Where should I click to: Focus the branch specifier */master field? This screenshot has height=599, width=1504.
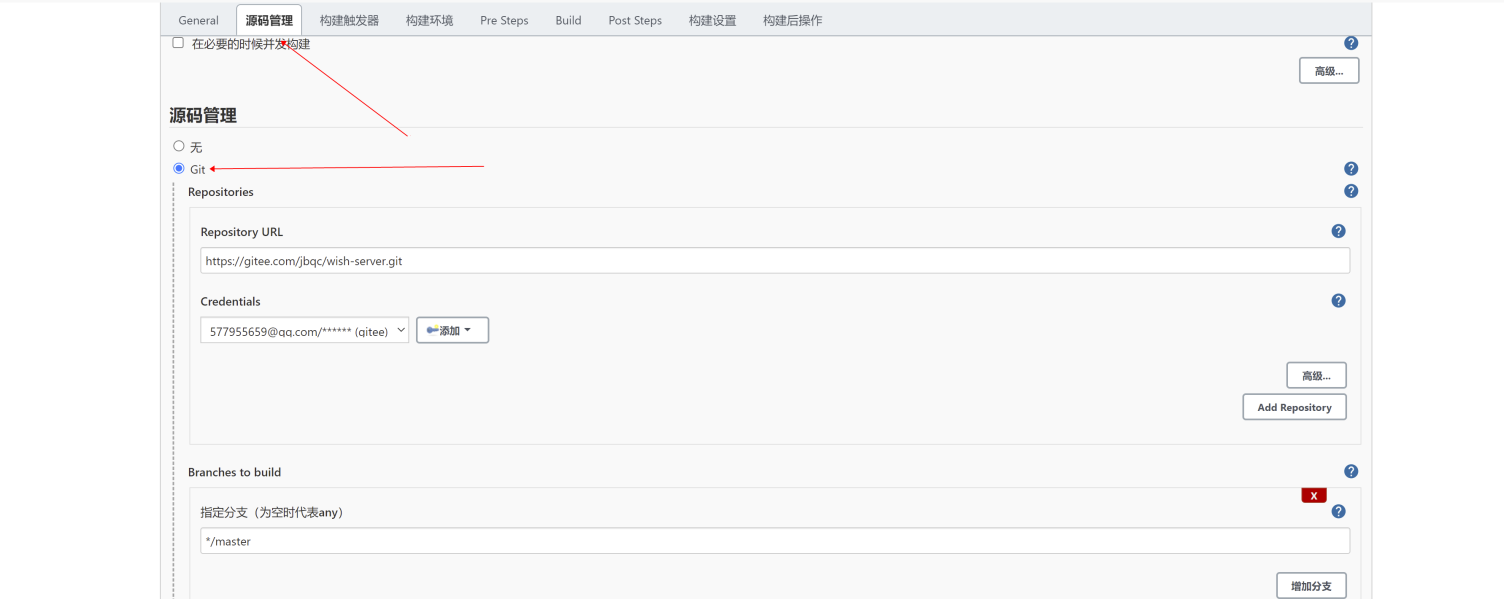(774, 541)
